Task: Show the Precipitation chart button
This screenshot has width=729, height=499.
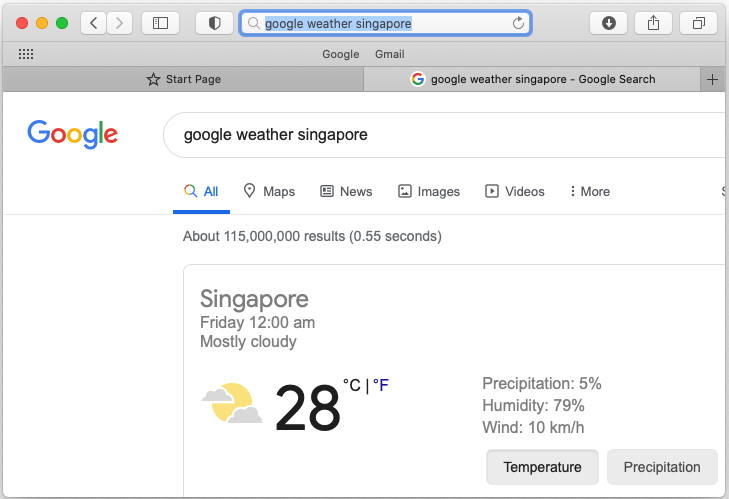Action: (662, 467)
